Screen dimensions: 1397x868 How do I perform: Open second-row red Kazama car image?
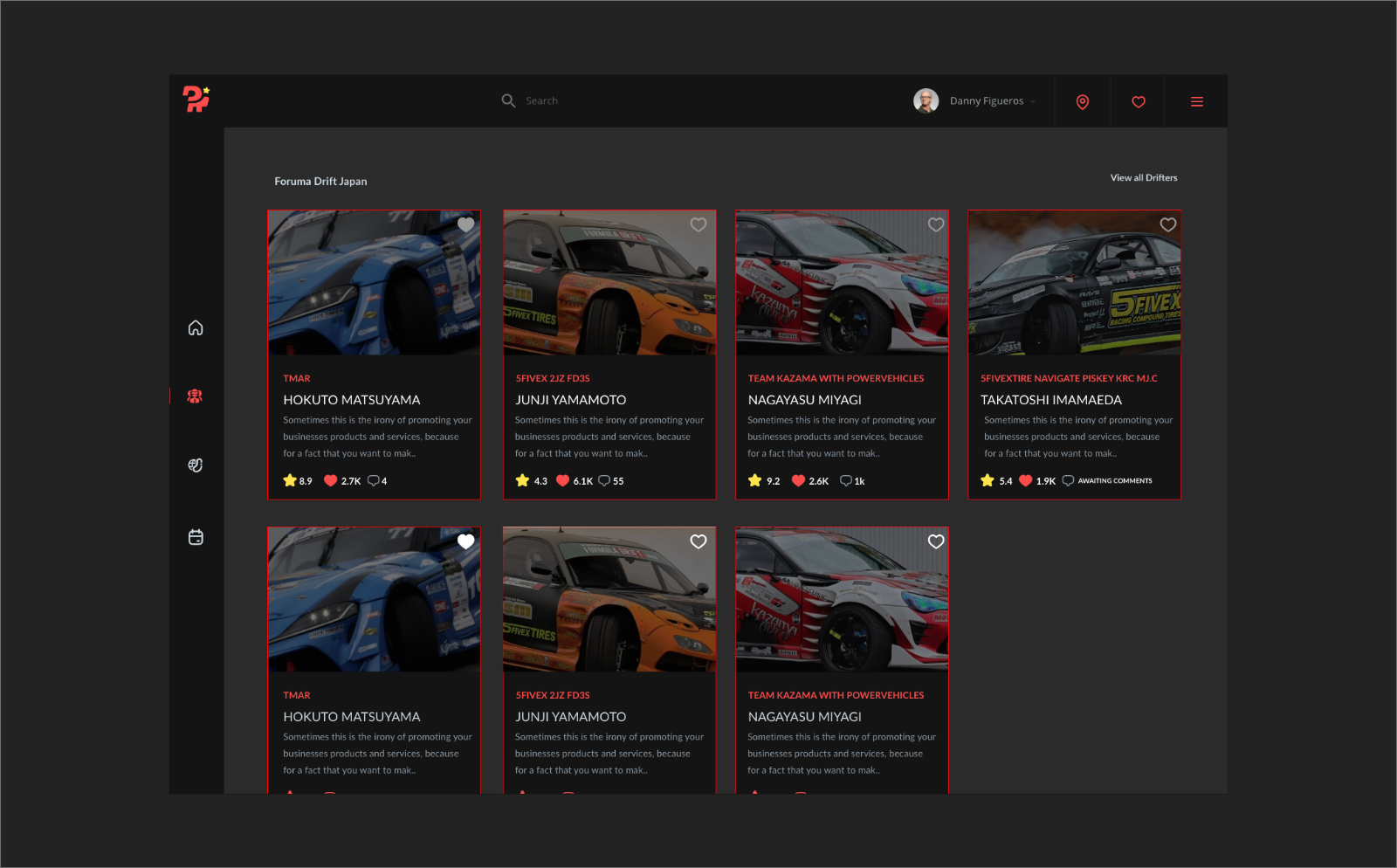pyautogui.click(x=842, y=600)
